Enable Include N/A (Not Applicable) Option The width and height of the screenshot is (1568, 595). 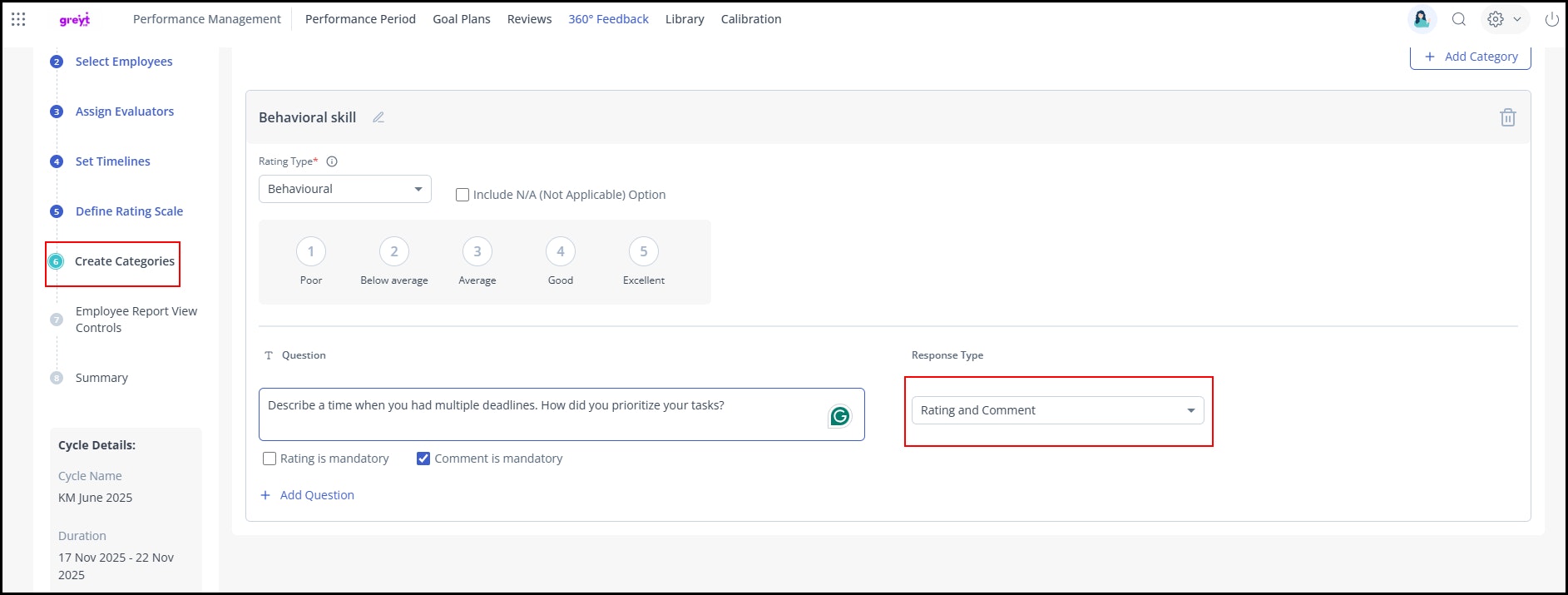(x=462, y=195)
